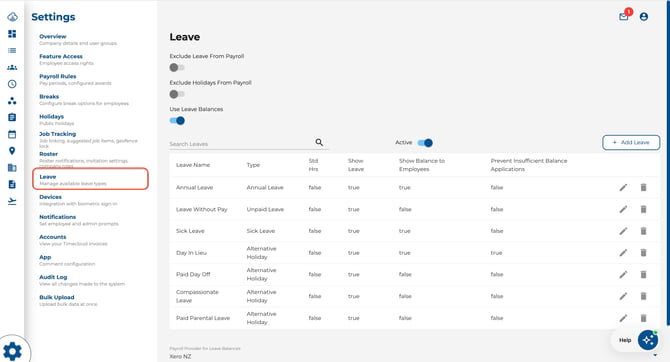Click the Type column header
Viewport: 670px width, 362px height.
tap(253, 165)
